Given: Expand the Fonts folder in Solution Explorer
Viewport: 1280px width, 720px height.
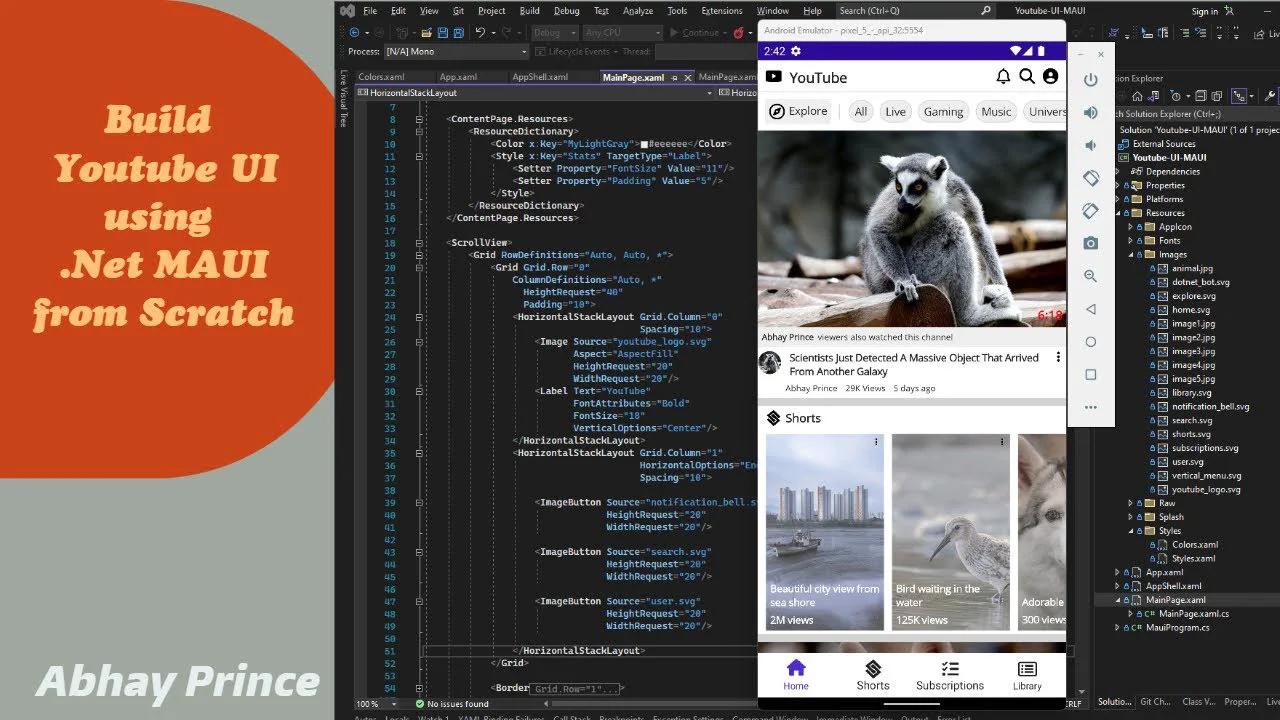Looking at the screenshot, I should (1130, 241).
